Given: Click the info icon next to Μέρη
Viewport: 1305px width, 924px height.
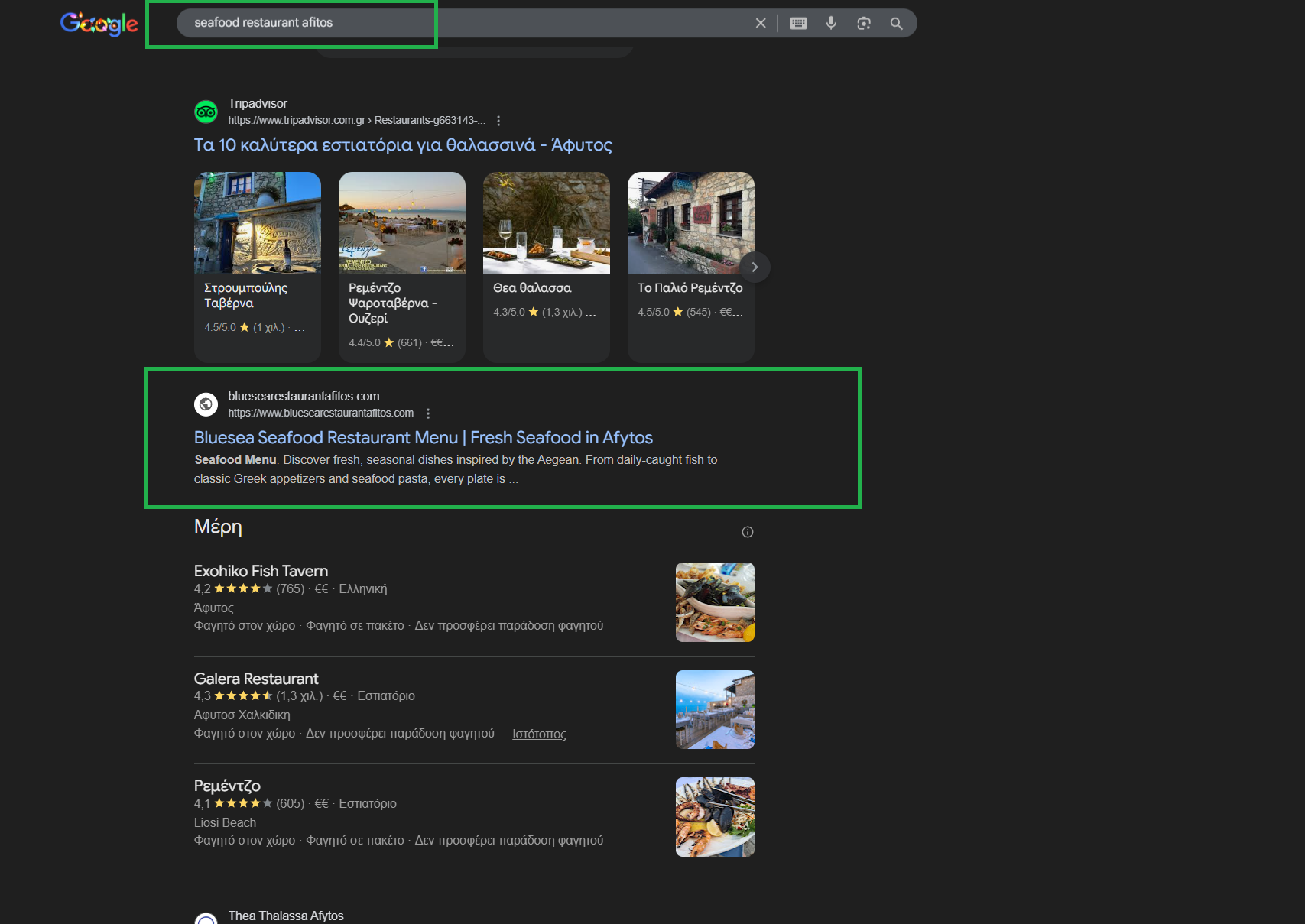Looking at the screenshot, I should pyautogui.click(x=748, y=532).
